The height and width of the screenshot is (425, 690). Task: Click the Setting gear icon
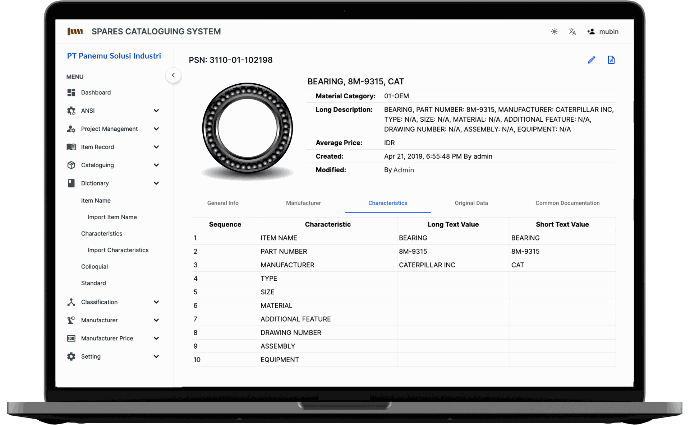coord(71,356)
